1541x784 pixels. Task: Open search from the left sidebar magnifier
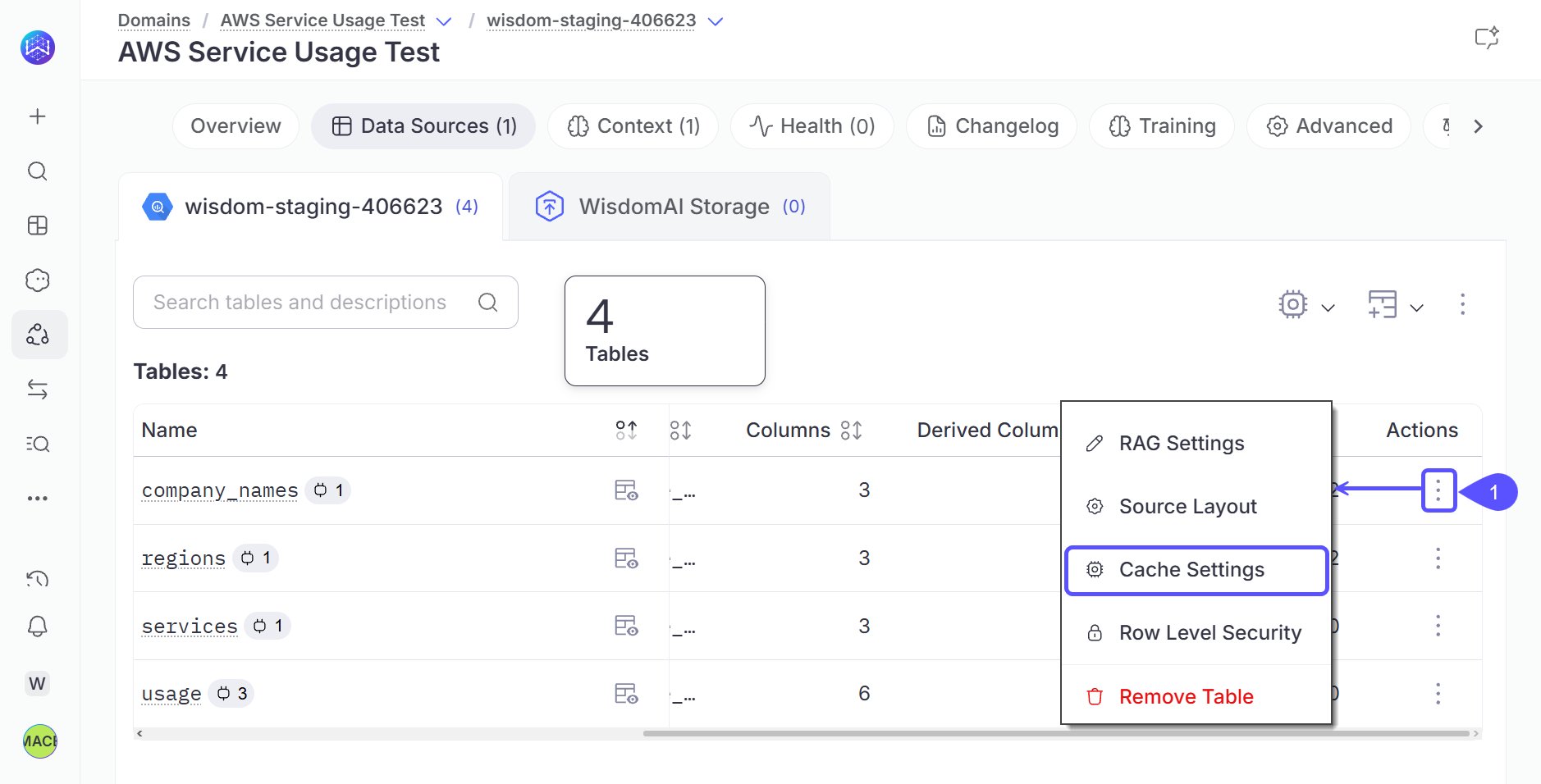point(38,171)
